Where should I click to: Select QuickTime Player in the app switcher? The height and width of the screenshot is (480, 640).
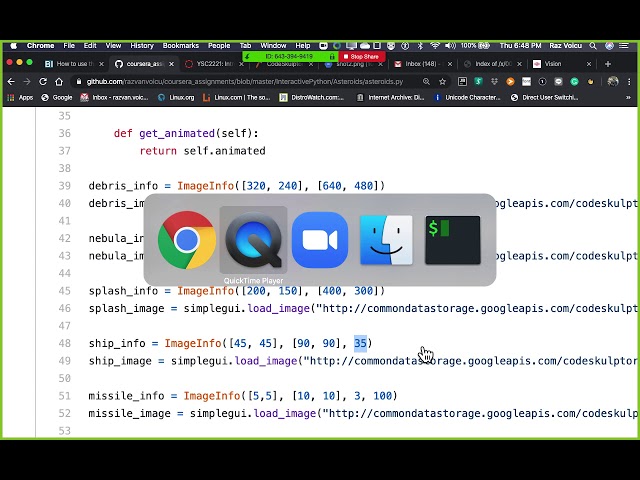[253, 240]
